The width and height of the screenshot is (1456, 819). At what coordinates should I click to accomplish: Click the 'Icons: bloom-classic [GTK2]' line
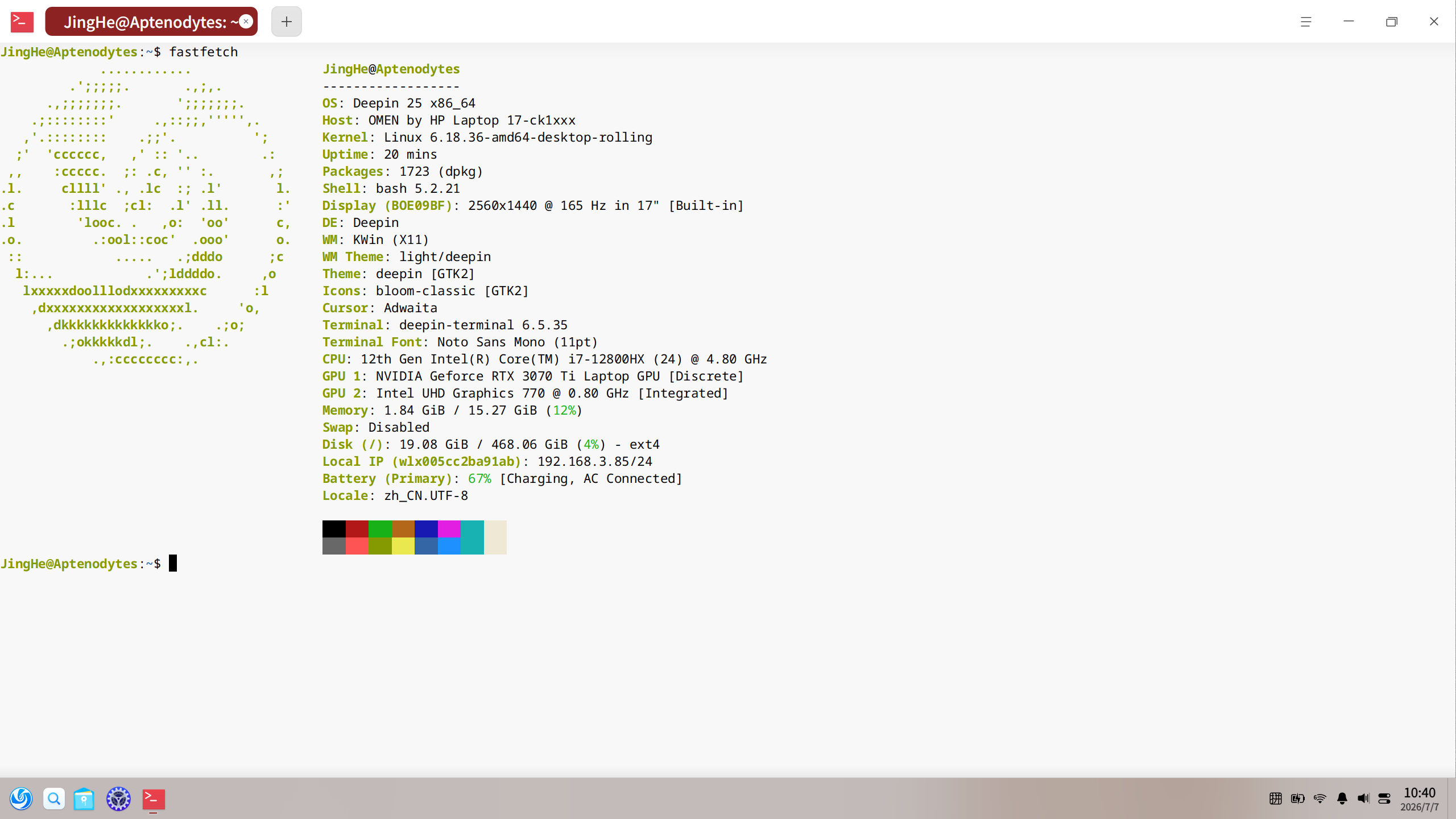425,291
